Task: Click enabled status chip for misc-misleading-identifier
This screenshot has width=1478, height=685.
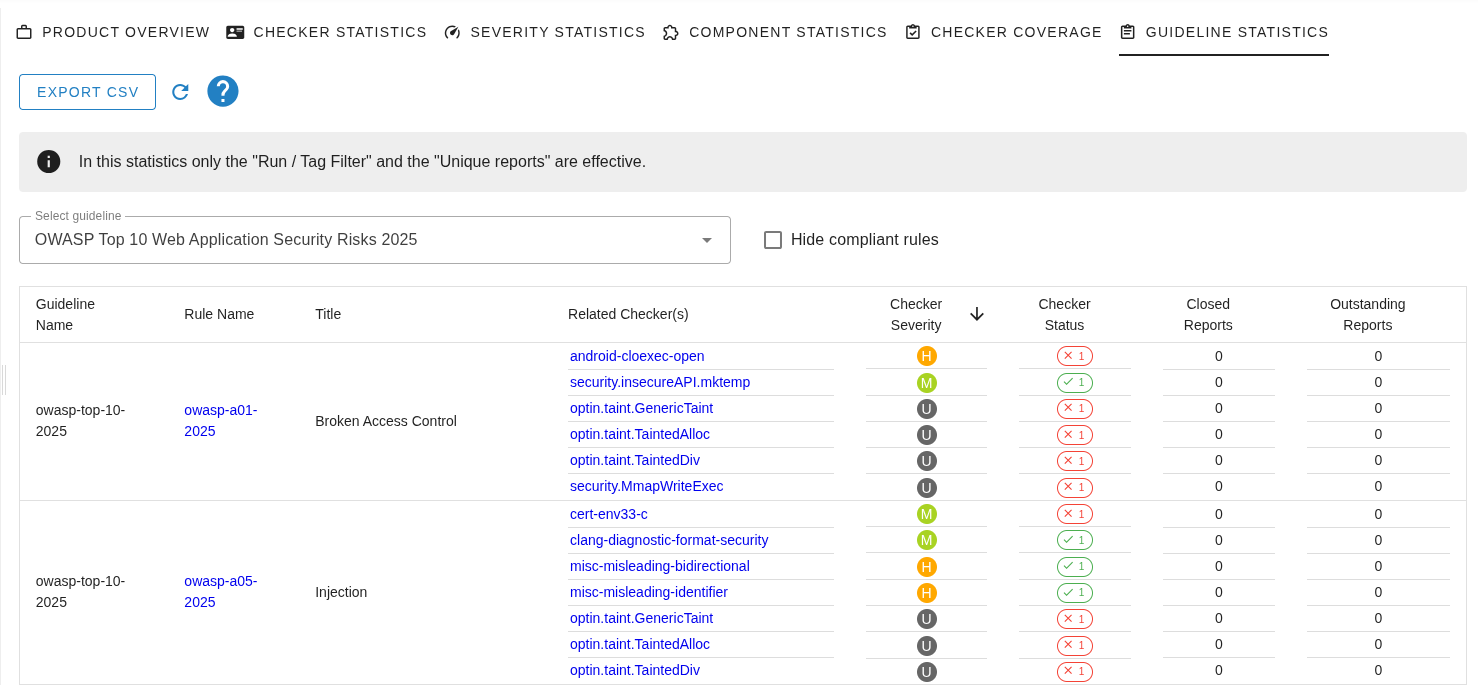Action: click(1075, 592)
